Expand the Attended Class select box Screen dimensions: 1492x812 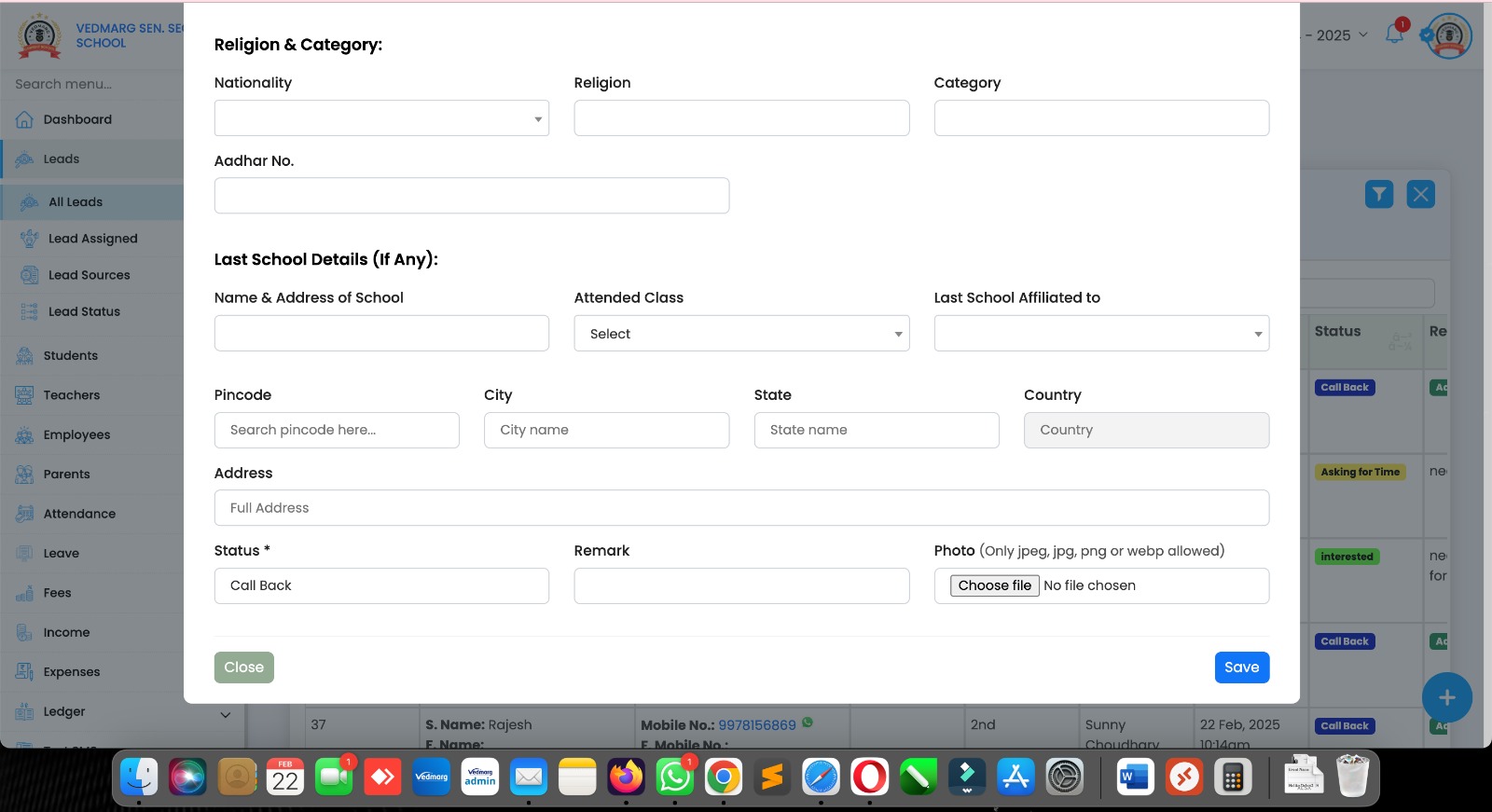[x=741, y=334]
